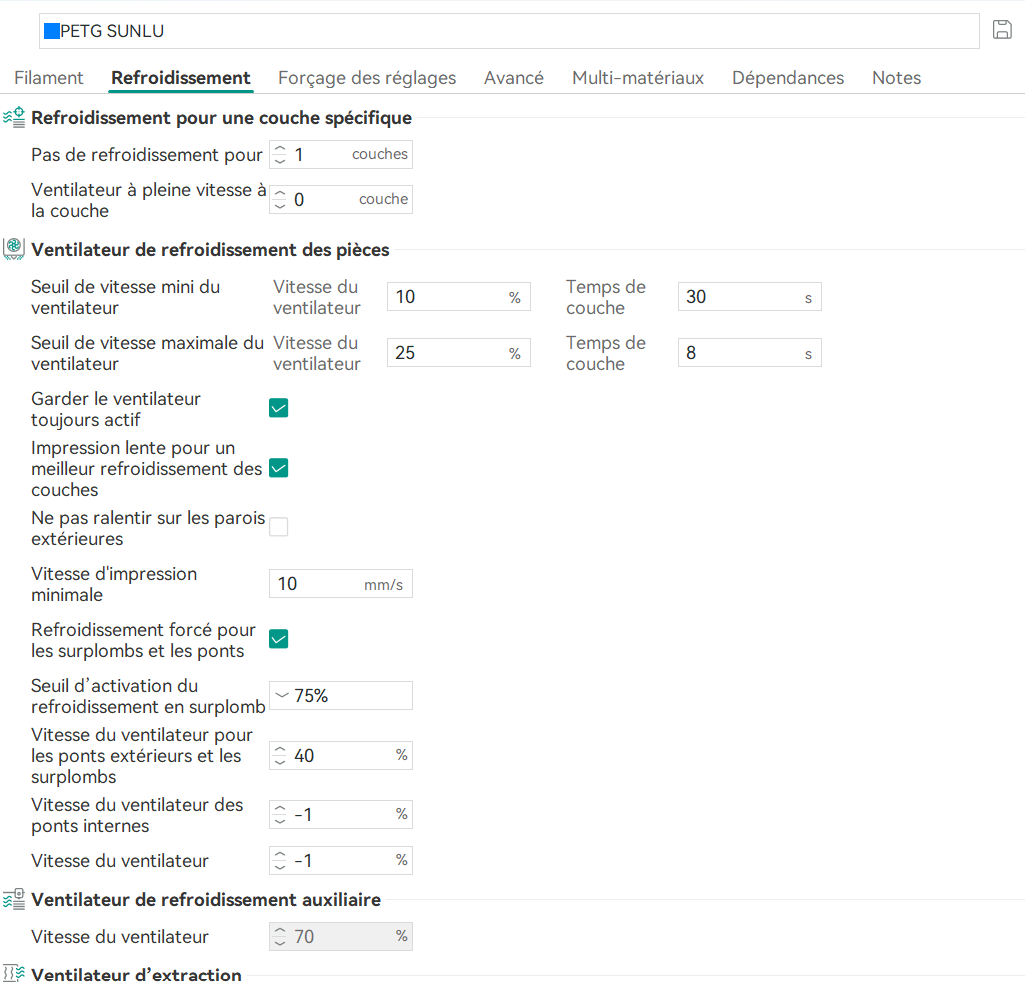The width and height of the screenshot is (1025, 982).
Task: Click the PETG SUNLU preset name field
Action: click(500, 31)
